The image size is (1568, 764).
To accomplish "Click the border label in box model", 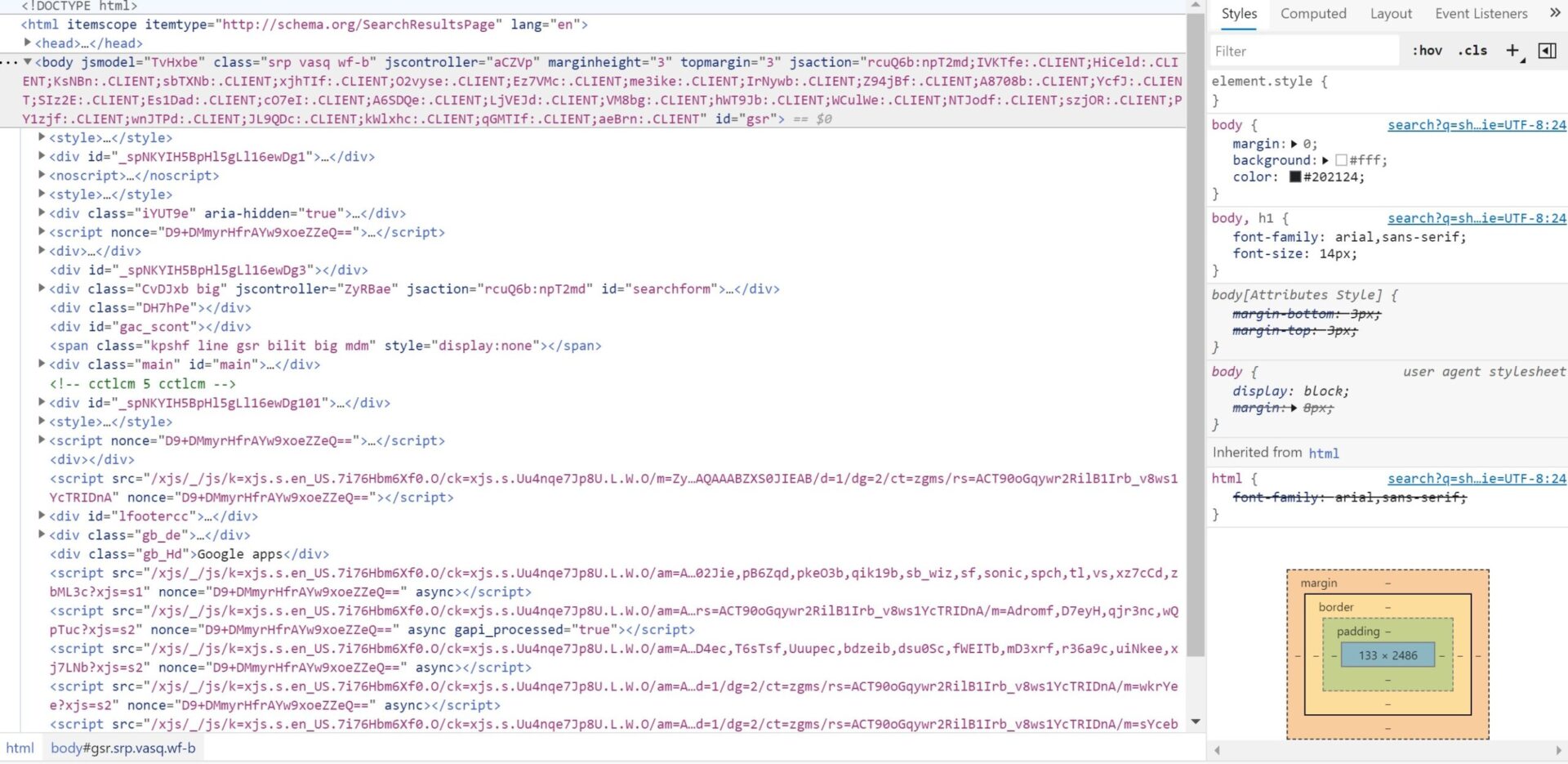I will (x=1336, y=607).
